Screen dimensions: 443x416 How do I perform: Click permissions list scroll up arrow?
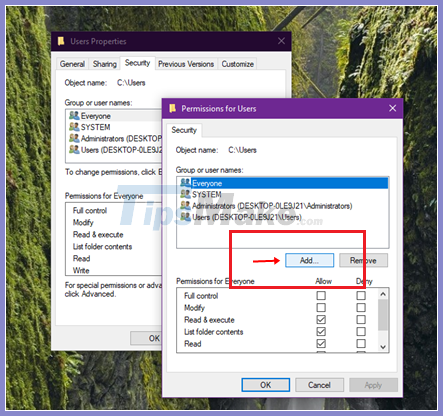point(383,294)
